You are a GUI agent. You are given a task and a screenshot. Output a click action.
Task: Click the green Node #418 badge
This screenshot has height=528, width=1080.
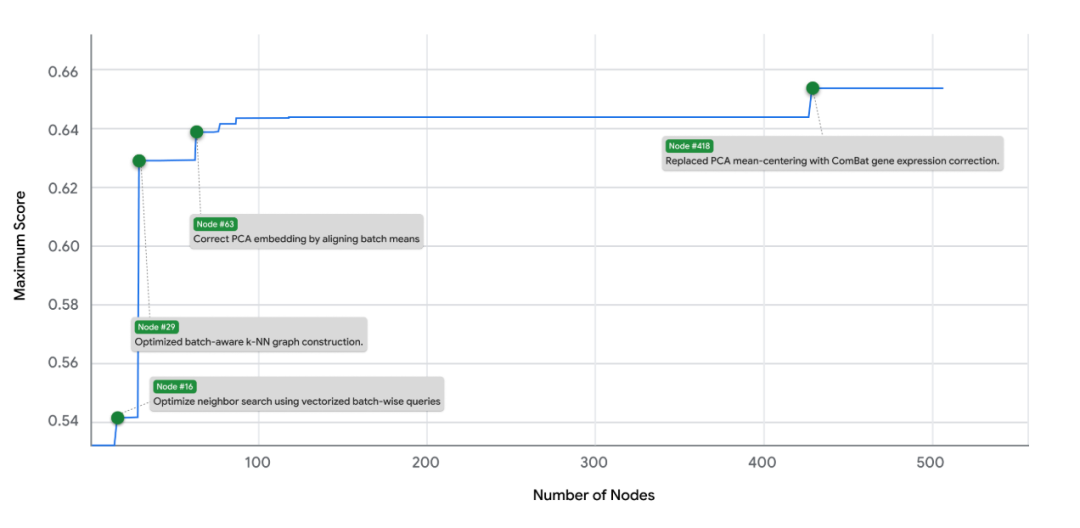[689, 146]
